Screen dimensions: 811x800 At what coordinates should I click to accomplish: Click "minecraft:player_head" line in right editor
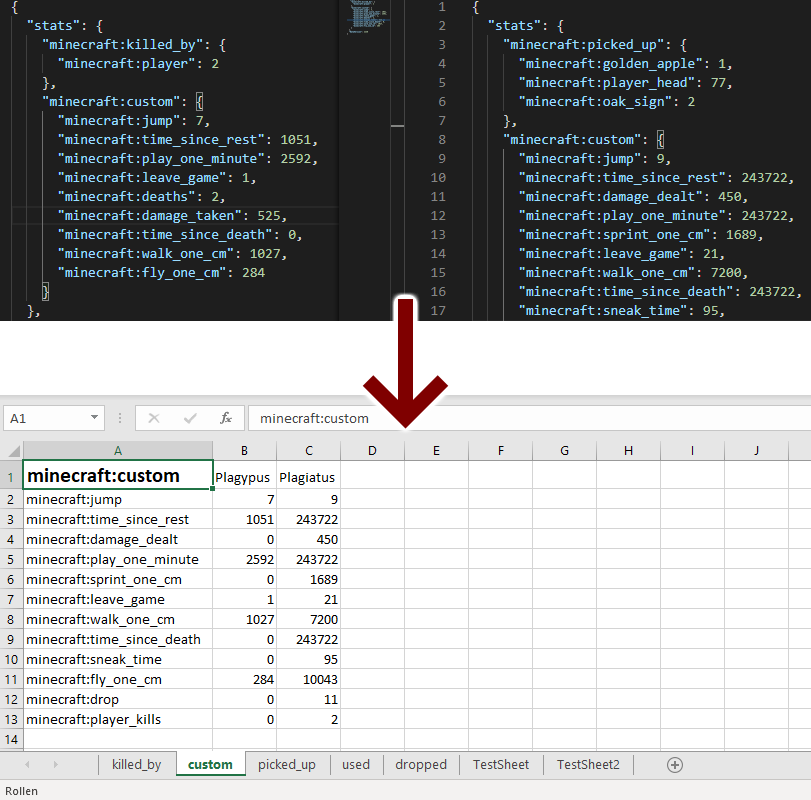[626, 83]
